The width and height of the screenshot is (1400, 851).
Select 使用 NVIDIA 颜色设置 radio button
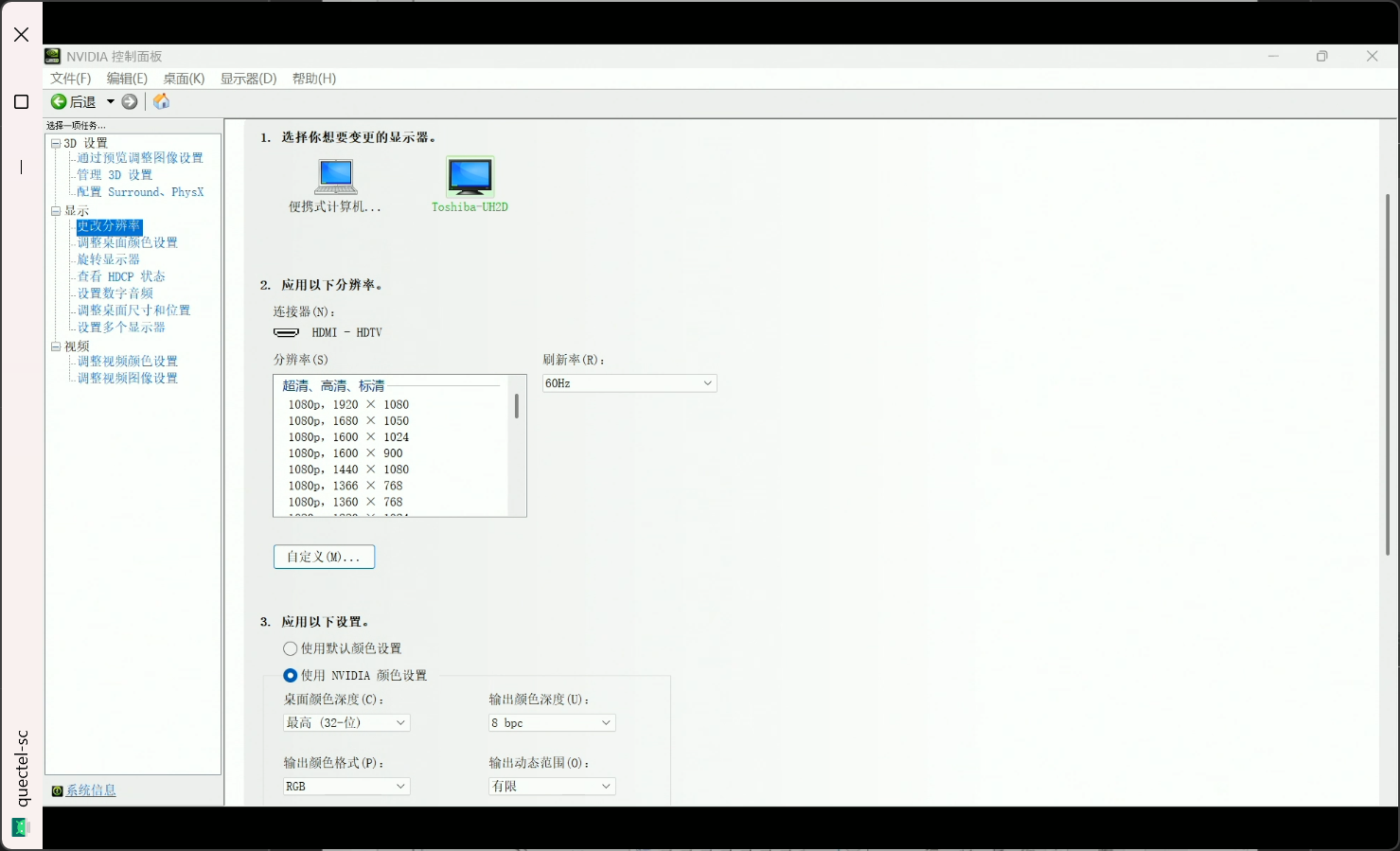click(291, 675)
